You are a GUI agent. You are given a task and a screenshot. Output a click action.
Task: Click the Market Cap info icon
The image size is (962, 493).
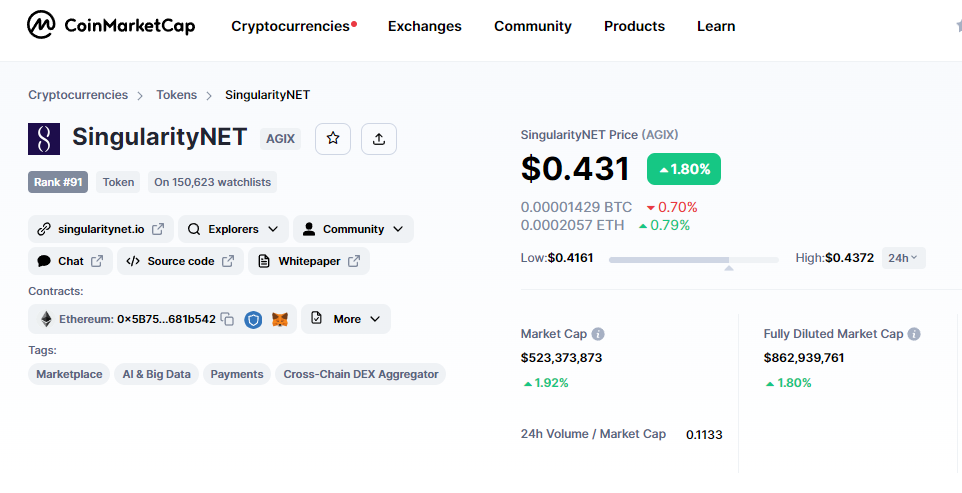pos(598,334)
